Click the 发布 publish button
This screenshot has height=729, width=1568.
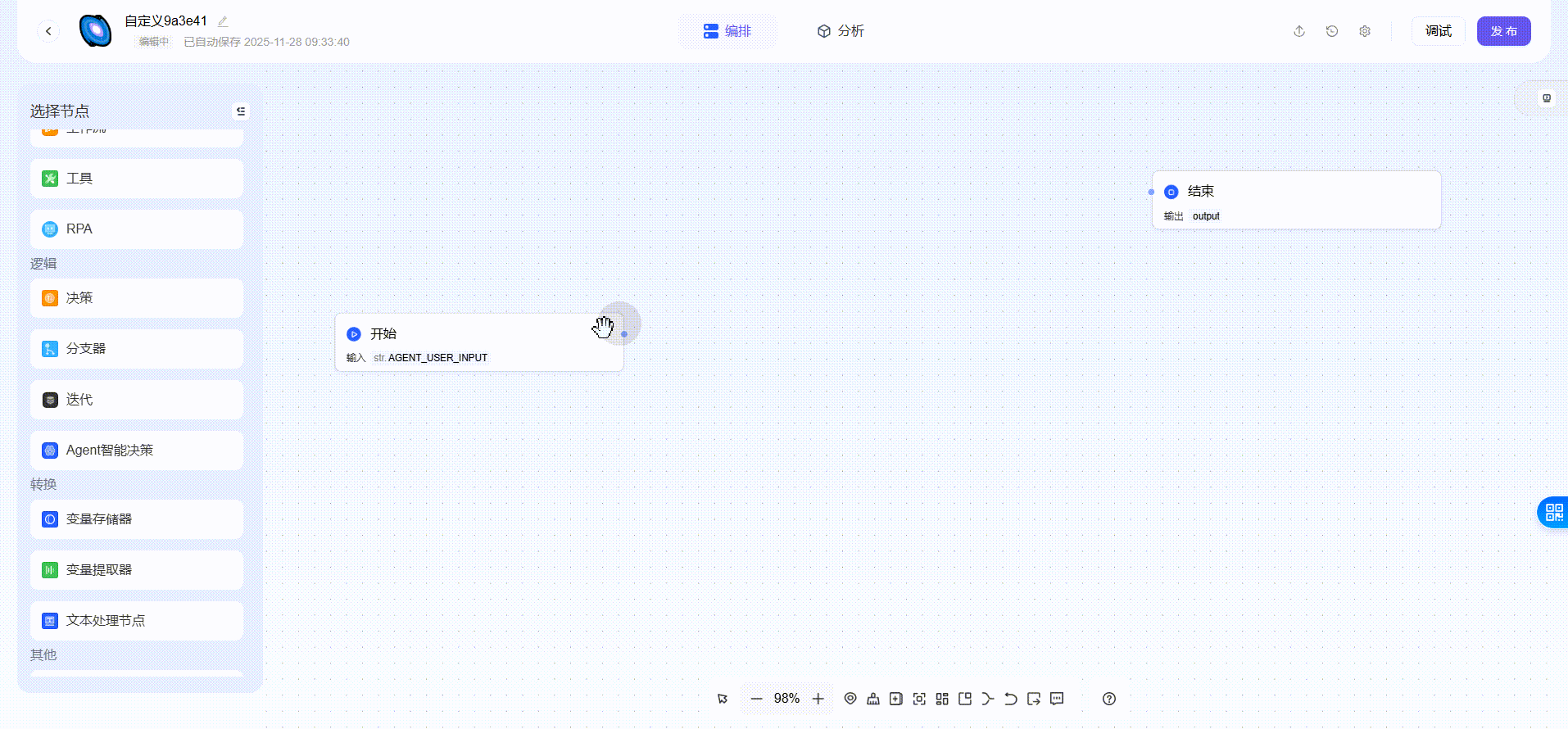click(1503, 31)
